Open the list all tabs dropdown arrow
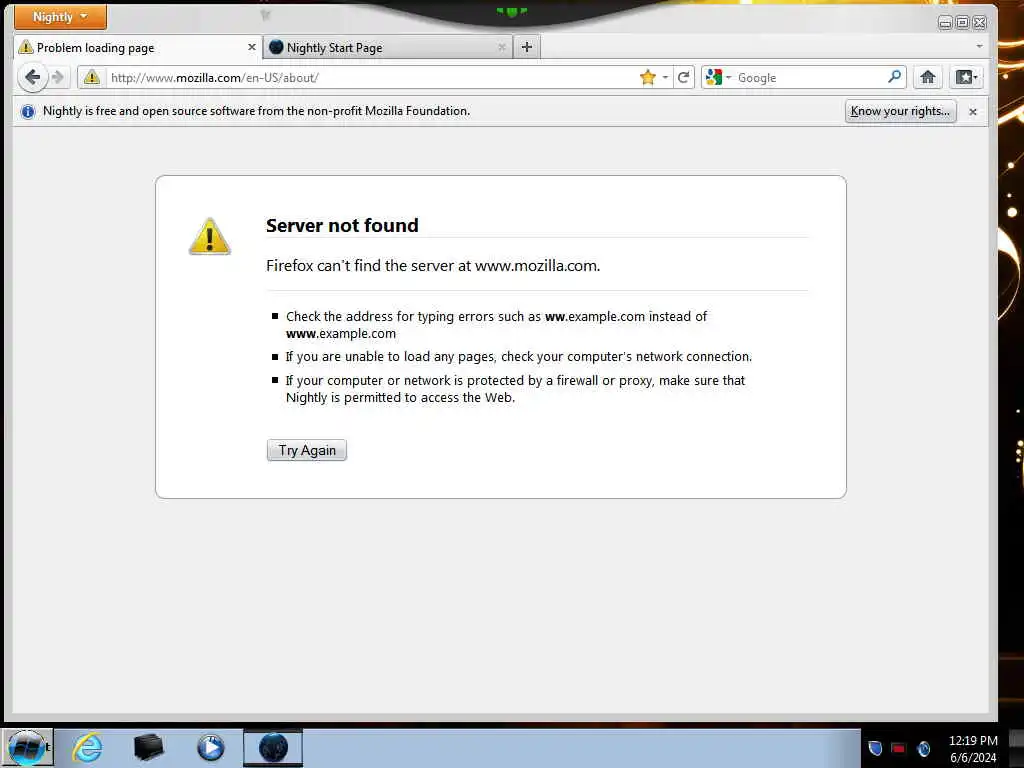 (979, 47)
